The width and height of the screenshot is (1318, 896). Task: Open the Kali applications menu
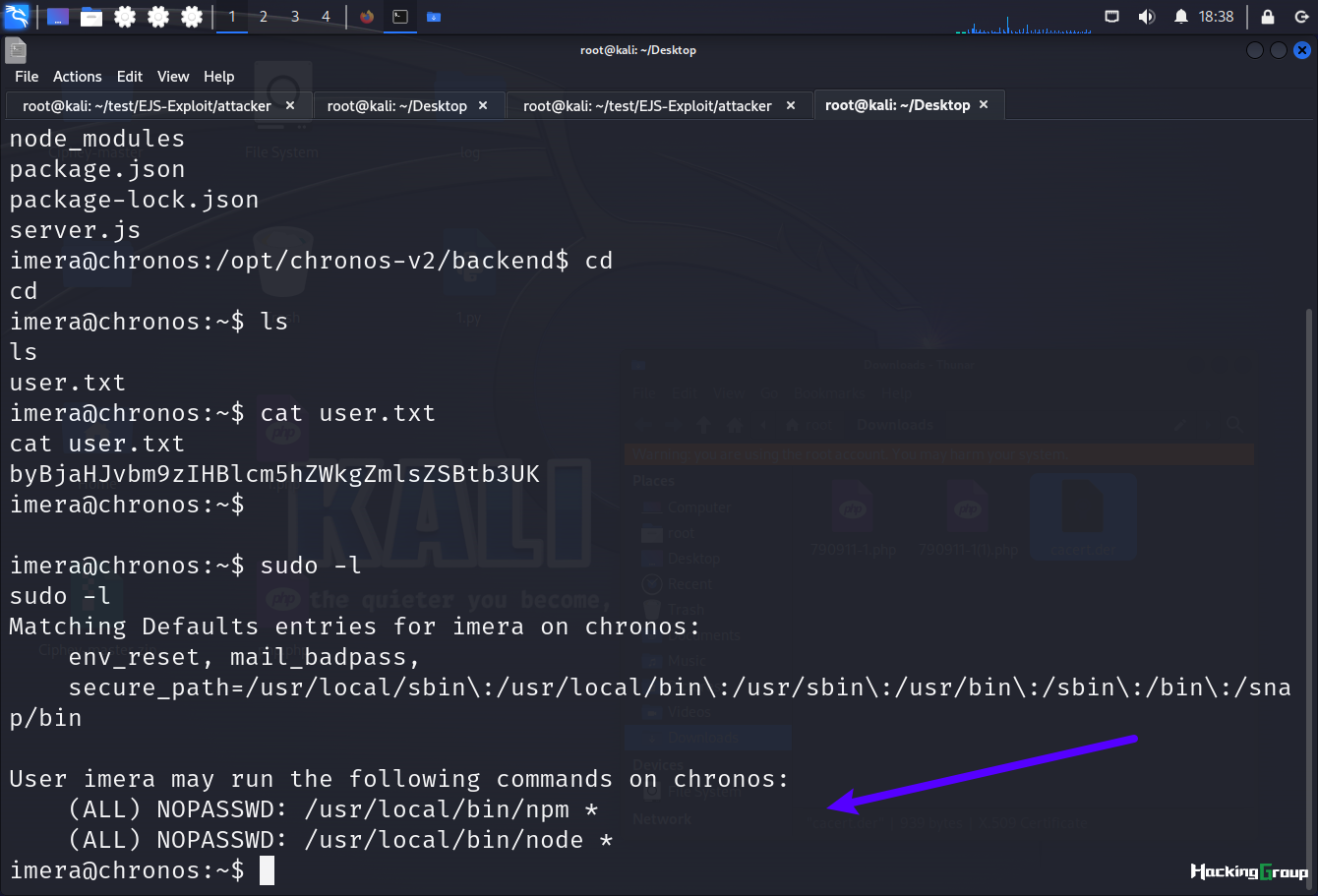(x=17, y=16)
